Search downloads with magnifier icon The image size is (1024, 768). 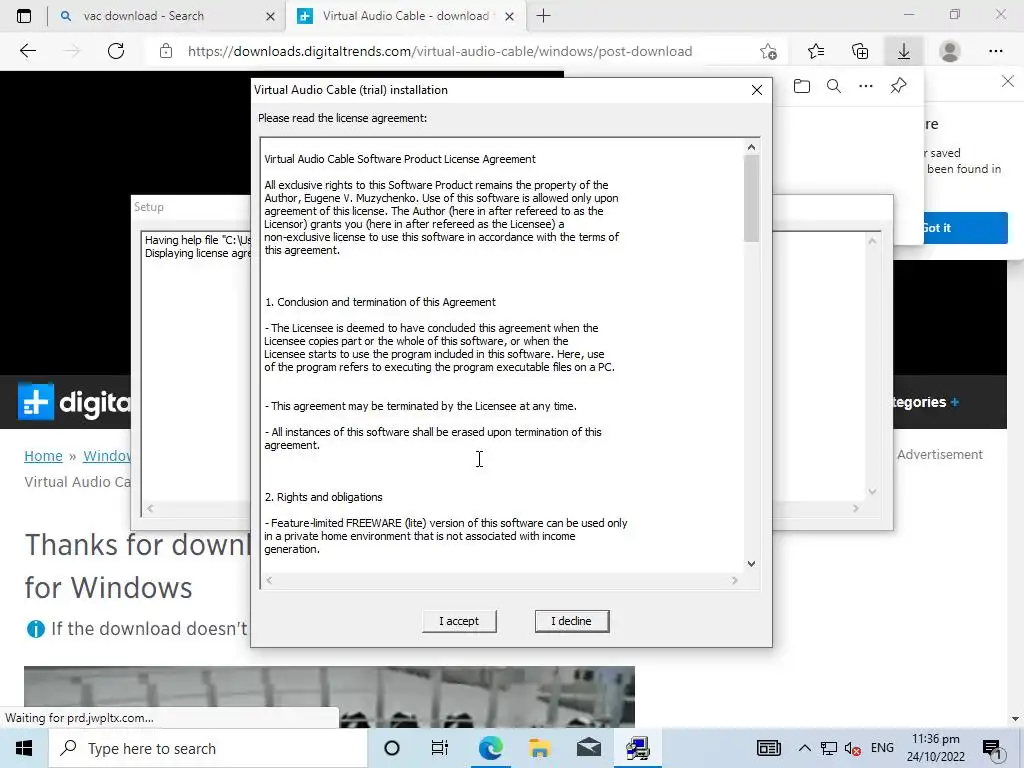834,86
